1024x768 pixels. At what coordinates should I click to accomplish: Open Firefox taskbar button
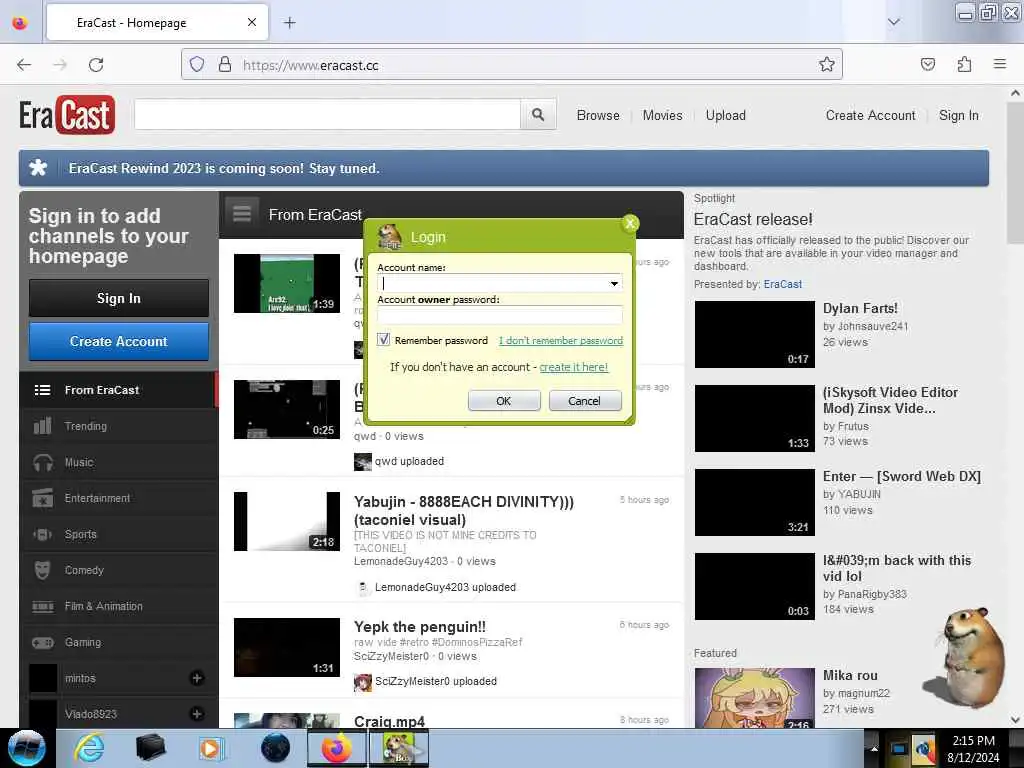coord(337,748)
